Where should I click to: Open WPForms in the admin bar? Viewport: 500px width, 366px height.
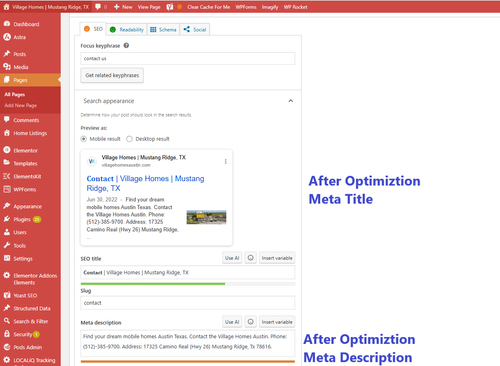click(x=246, y=7)
